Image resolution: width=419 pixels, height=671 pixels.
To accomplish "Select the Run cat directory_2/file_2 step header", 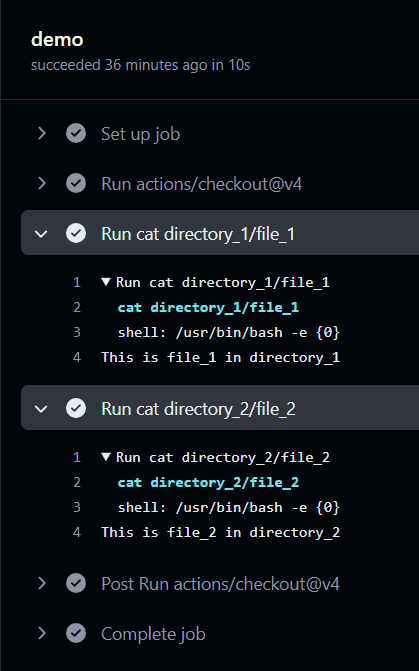I will [x=220, y=408].
